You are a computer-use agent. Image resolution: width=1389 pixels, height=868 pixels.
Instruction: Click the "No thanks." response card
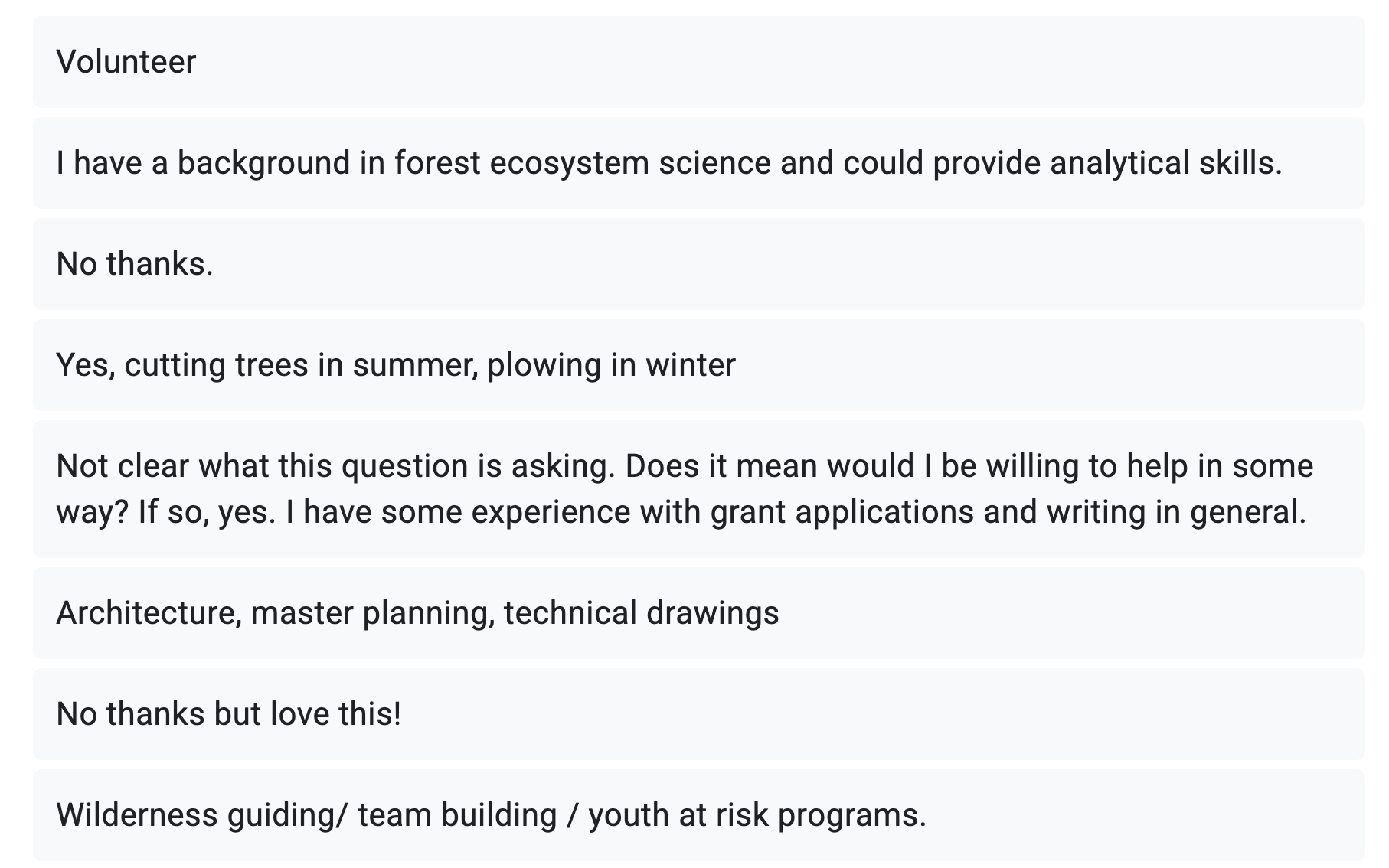135,264
